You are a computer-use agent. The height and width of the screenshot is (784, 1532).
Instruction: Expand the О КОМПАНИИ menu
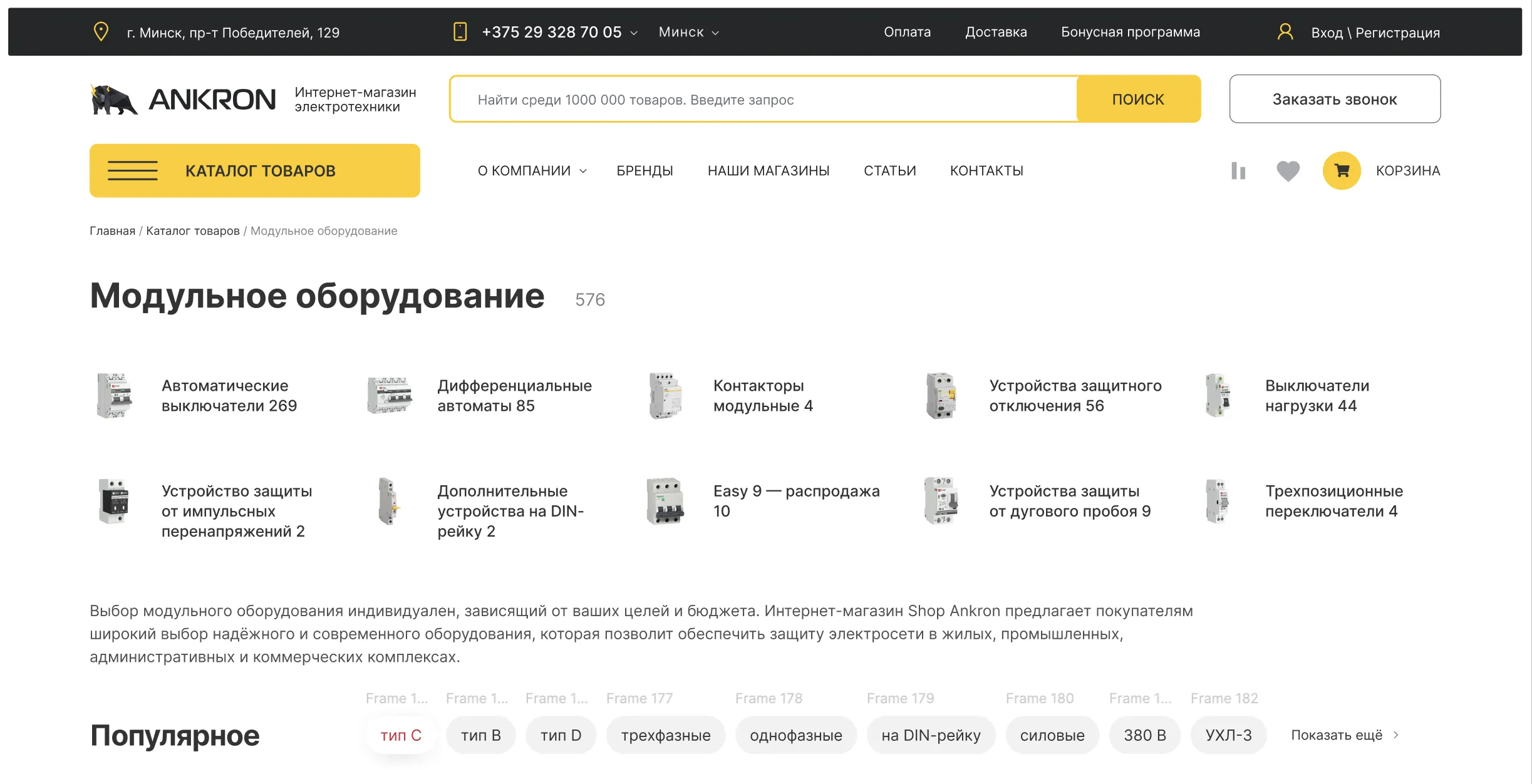[532, 170]
